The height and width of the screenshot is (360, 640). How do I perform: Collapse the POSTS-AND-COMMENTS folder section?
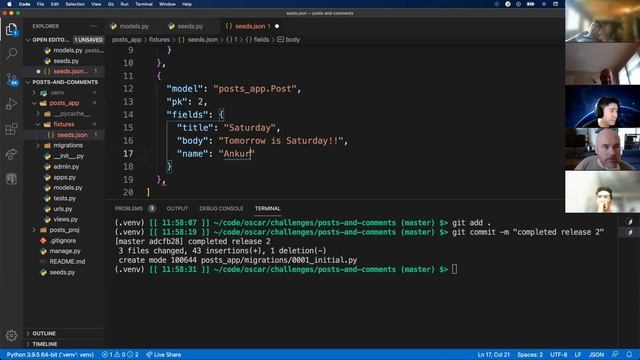(64, 82)
